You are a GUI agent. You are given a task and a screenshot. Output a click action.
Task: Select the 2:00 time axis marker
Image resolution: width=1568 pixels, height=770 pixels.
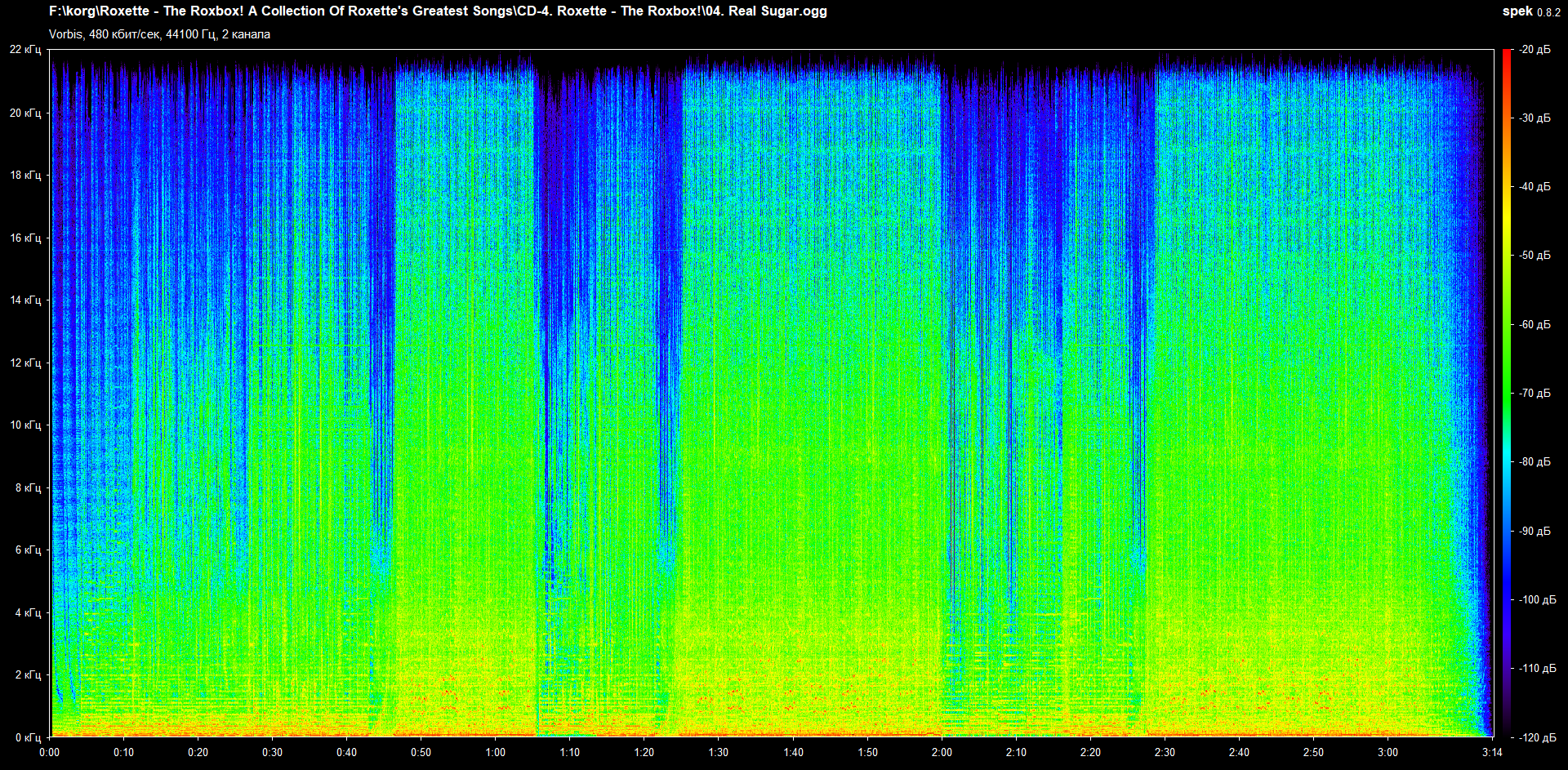pyautogui.click(x=942, y=752)
